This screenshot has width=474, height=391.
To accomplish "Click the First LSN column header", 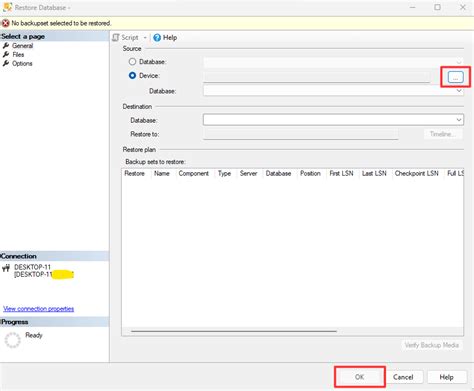I will [341, 173].
